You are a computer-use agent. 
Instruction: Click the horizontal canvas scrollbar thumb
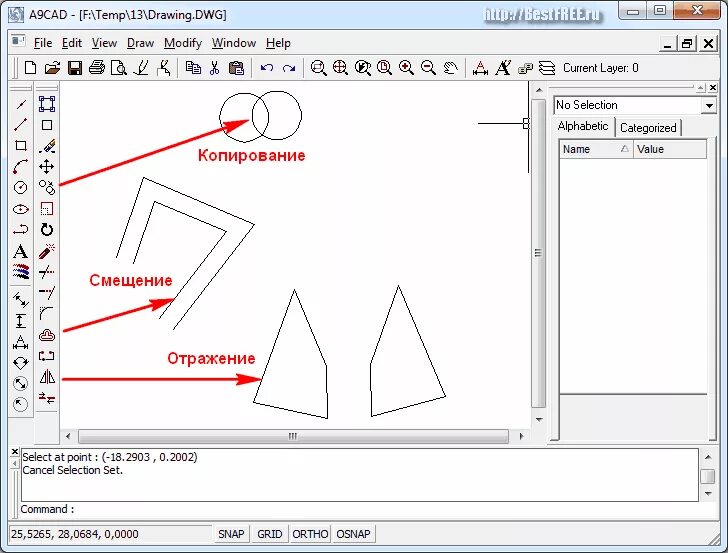tap(293, 436)
